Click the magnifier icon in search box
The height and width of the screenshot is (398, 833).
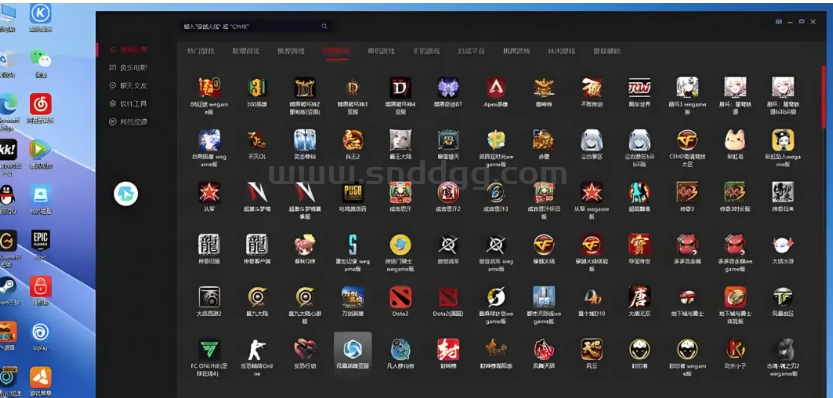coord(324,26)
